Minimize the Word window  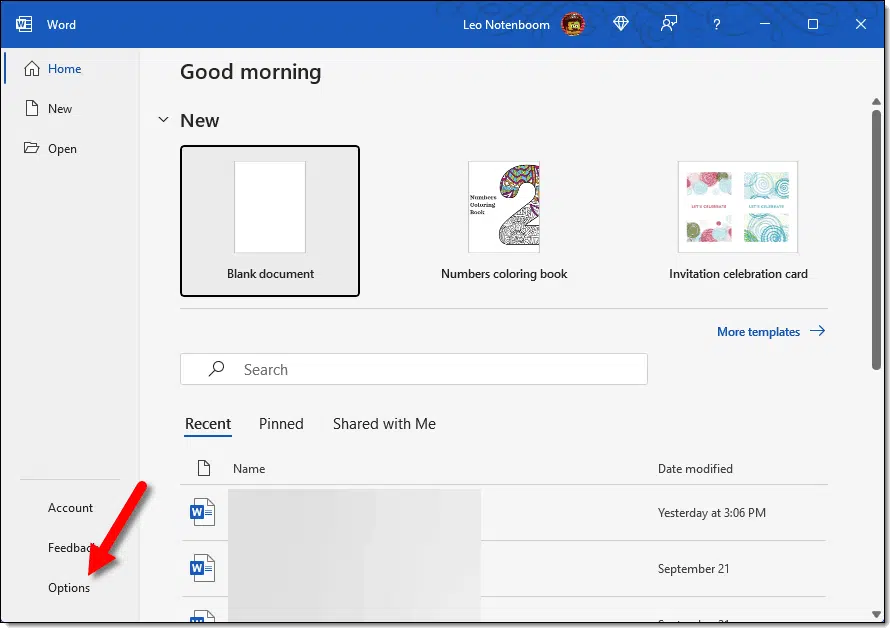[765, 24]
